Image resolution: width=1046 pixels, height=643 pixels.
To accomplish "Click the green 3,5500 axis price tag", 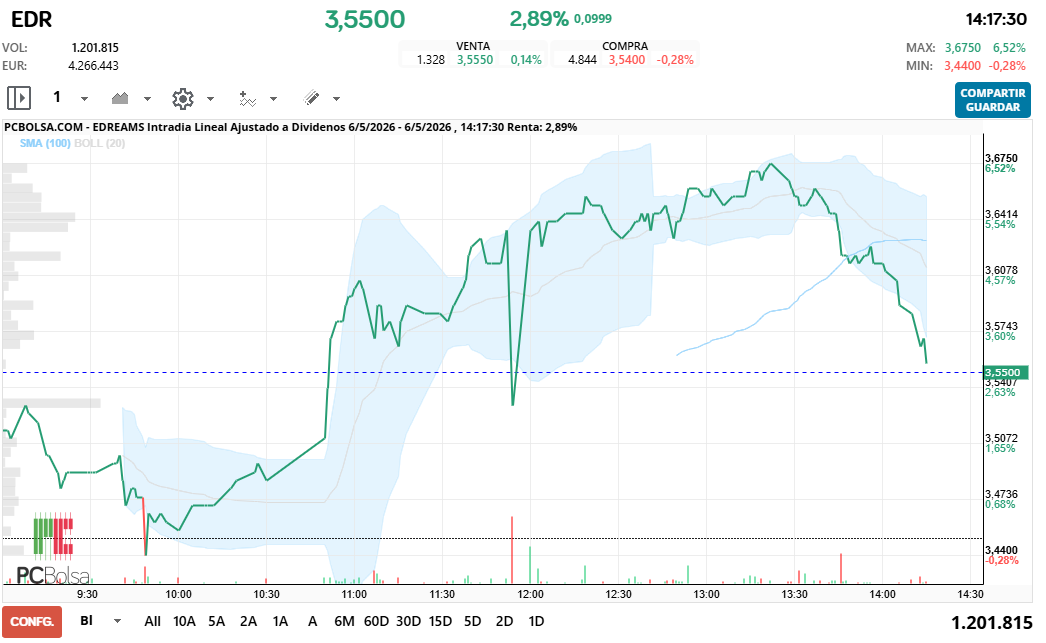I will [1006, 372].
